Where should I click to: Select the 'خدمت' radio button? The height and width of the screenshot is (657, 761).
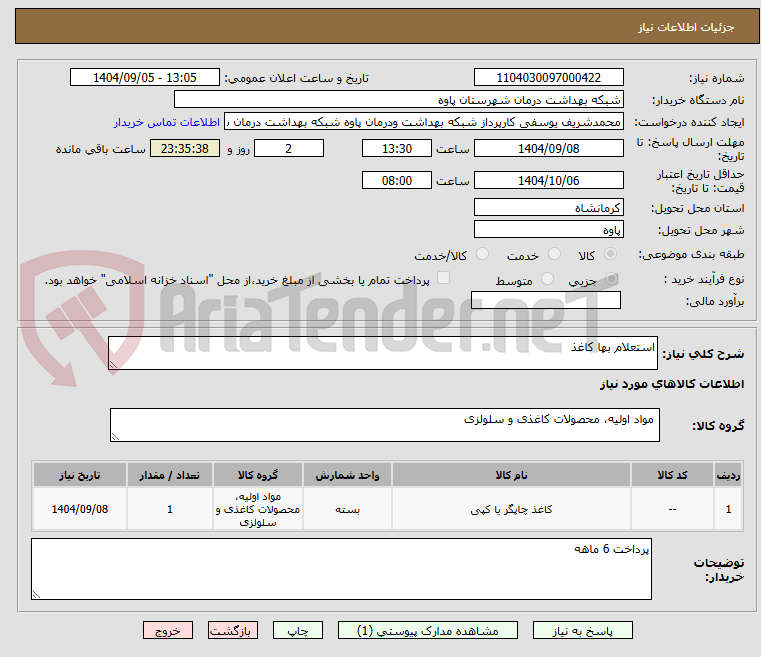tap(554, 254)
